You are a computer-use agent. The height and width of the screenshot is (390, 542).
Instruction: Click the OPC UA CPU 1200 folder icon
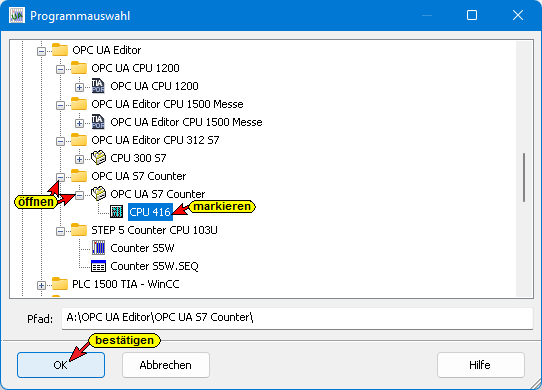(79, 68)
